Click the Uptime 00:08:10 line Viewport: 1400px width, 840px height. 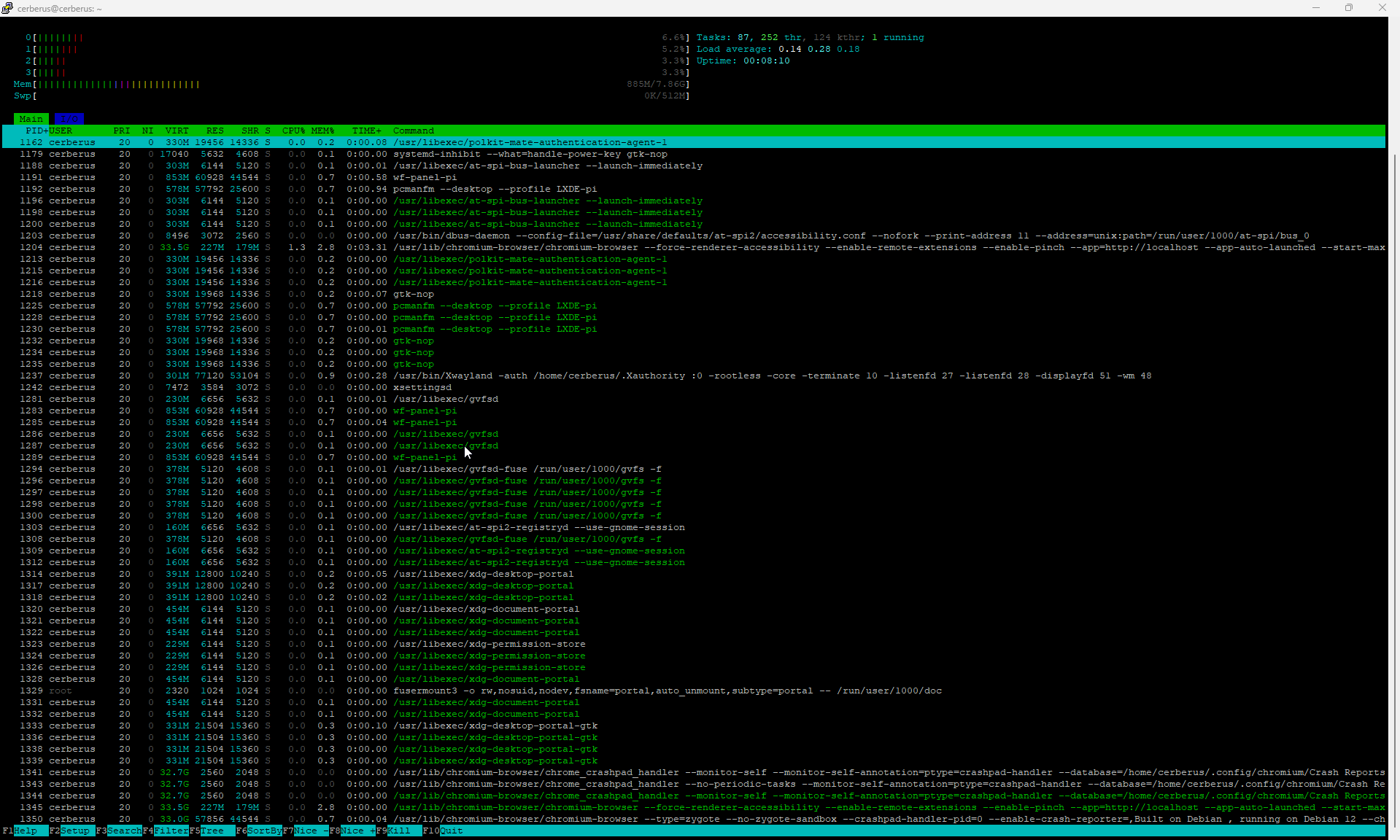(743, 61)
